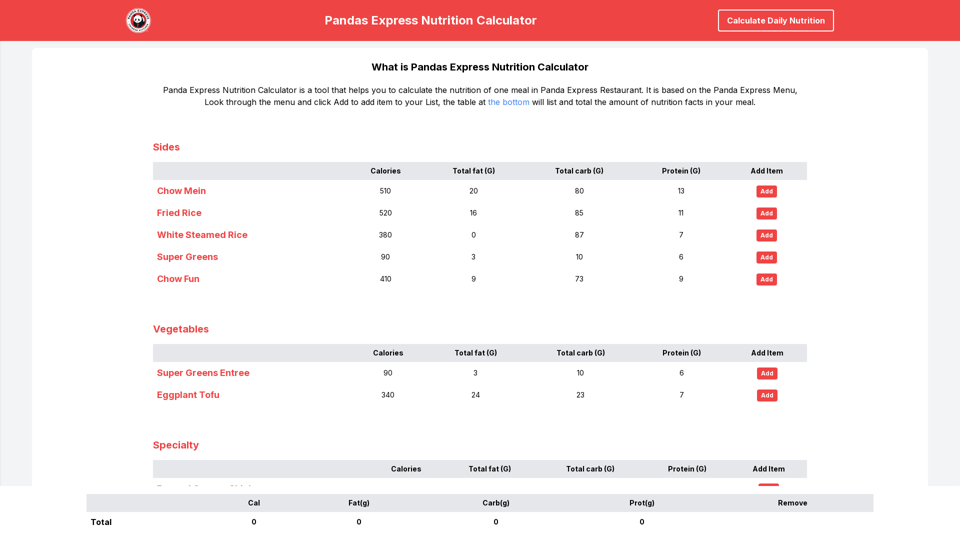Click the Total row label
Image resolution: width=960 pixels, height=540 pixels.
(101, 522)
